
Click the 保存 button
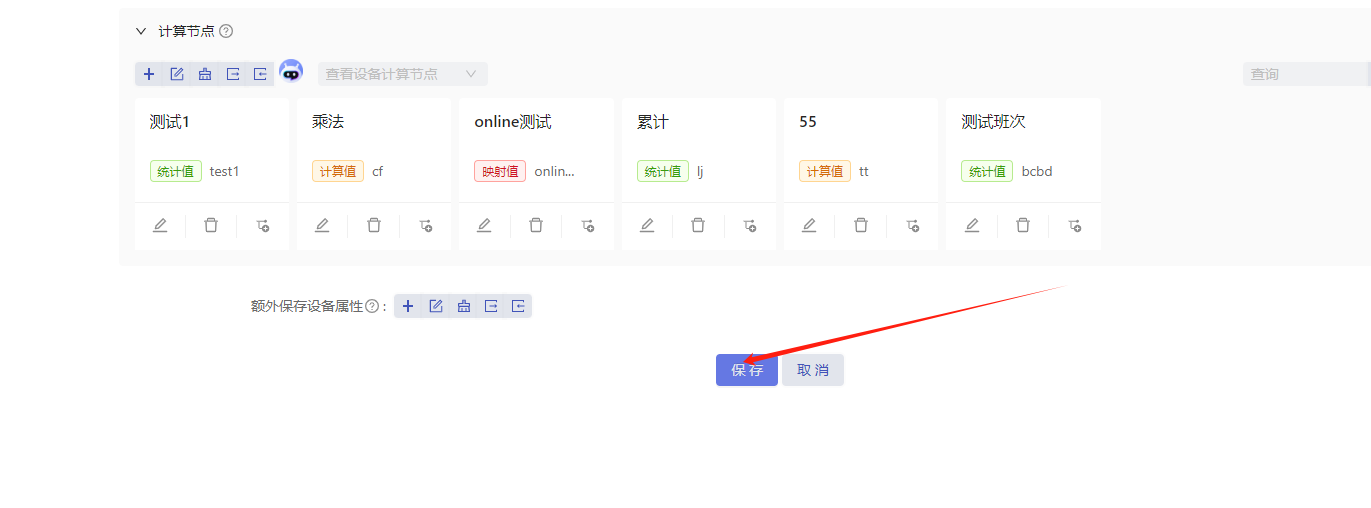pos(747,370)
